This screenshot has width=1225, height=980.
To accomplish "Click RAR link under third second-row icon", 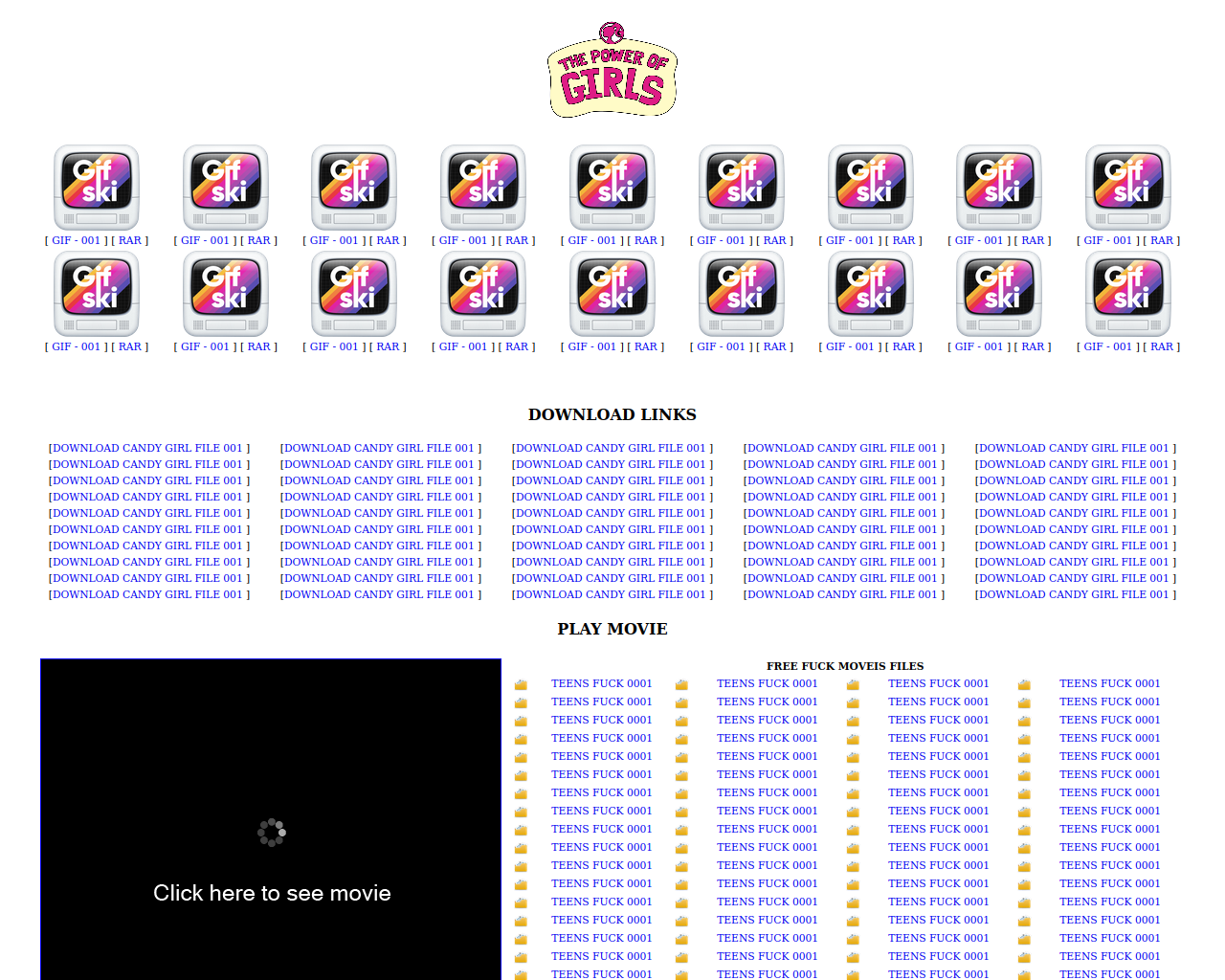I will click(x=388, y=347).
